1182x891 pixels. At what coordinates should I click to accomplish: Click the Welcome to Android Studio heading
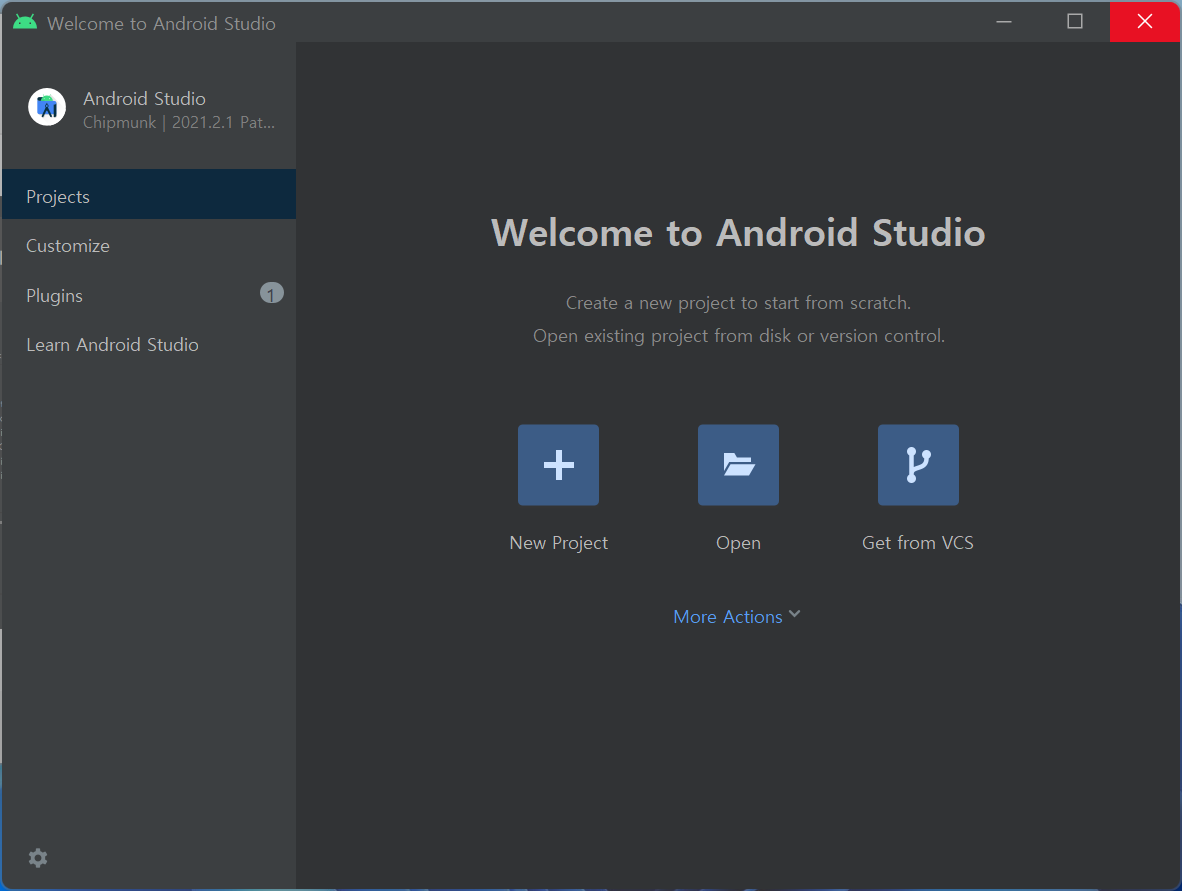click(738, 232)
